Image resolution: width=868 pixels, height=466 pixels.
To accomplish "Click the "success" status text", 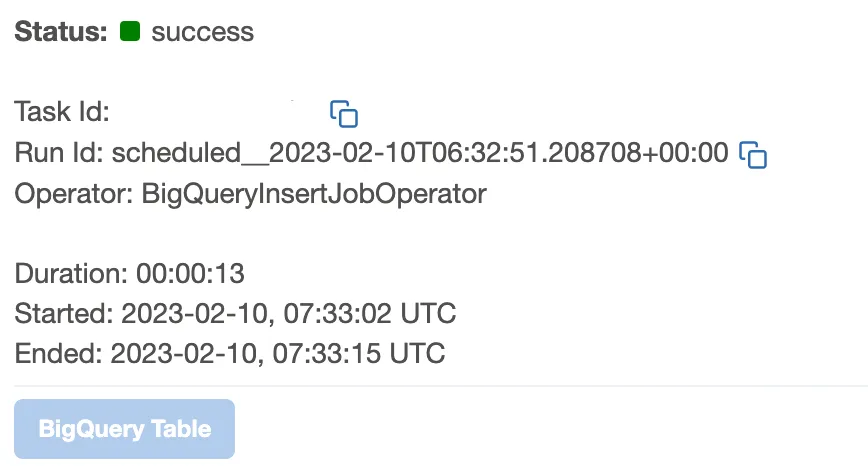I will (202, 32).
